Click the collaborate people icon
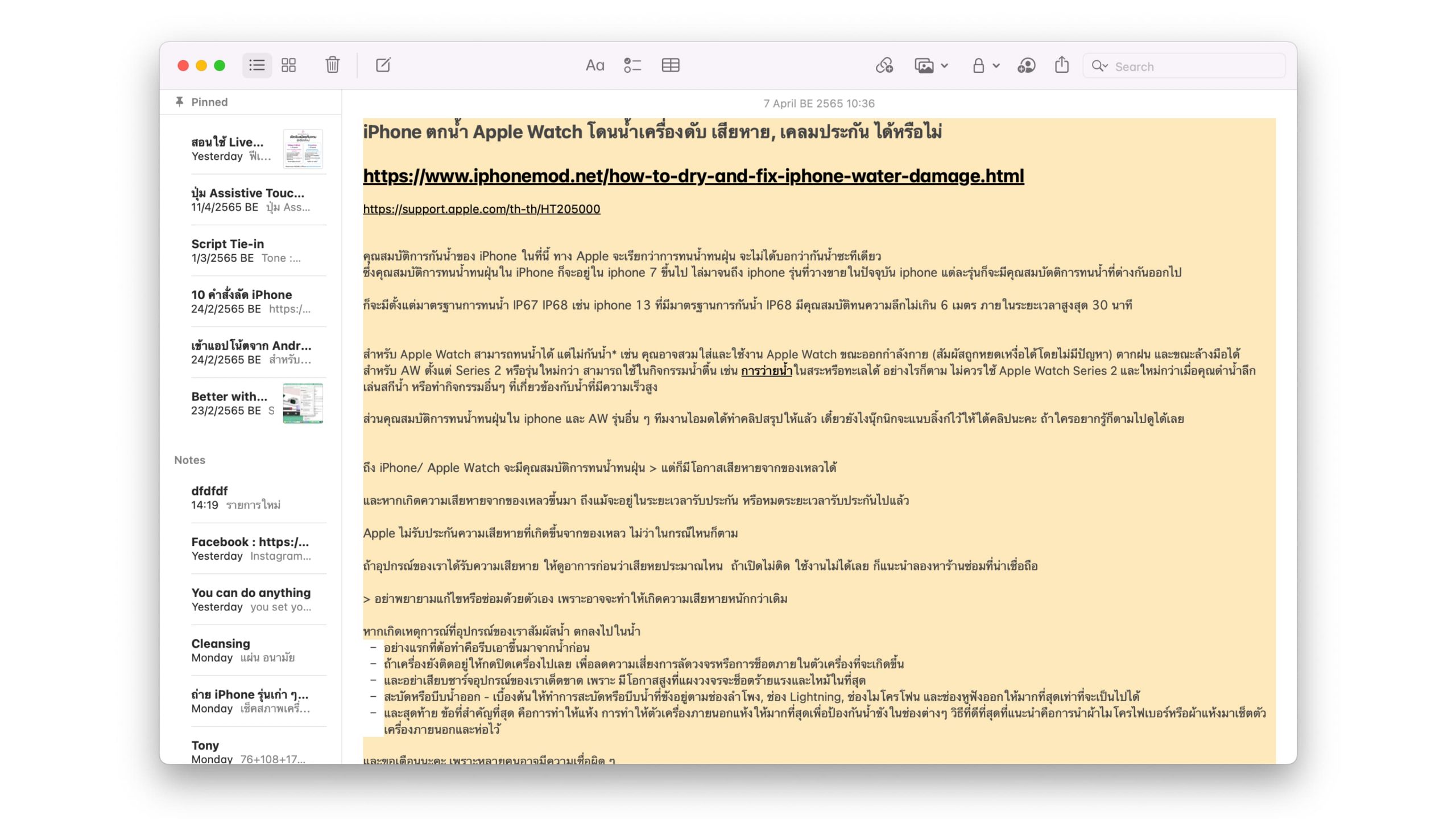The width and height of the screenshot is (1456, 819). tap(1026, 66)
